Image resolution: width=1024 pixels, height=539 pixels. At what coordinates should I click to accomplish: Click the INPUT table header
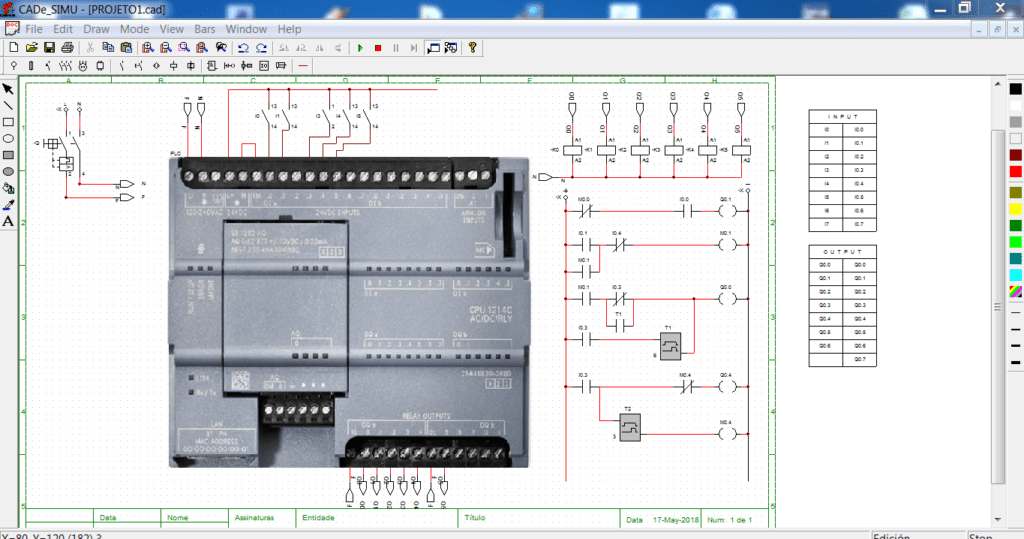pos(842,116)
